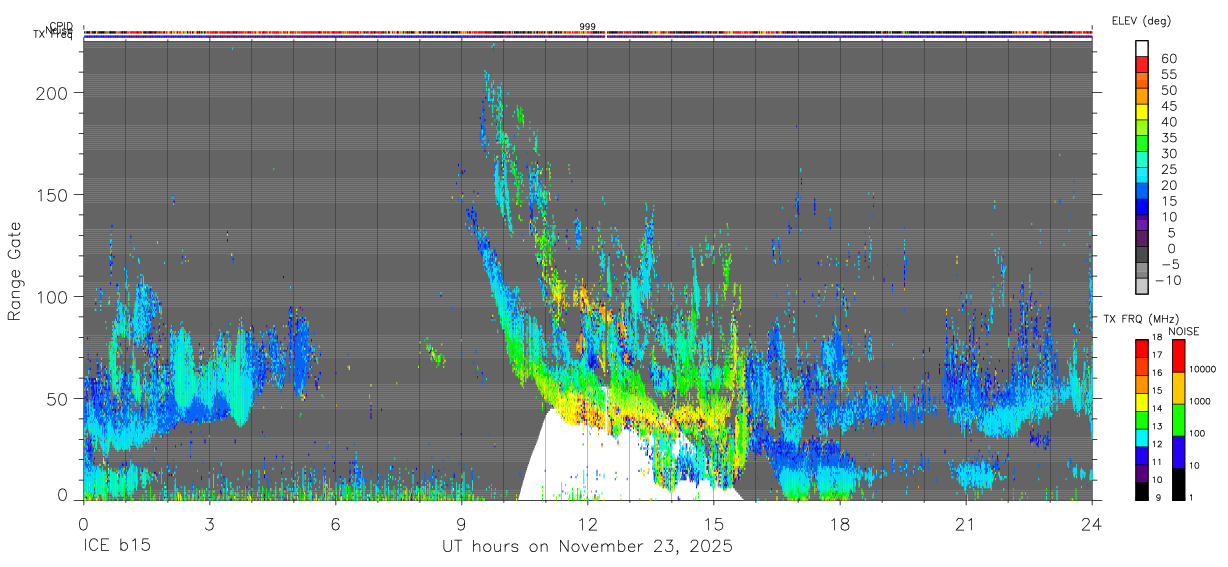The image size is (1228, 567).
Task: Click the '24' tick on UT hours axis
Action: [x=1092, y=524]
